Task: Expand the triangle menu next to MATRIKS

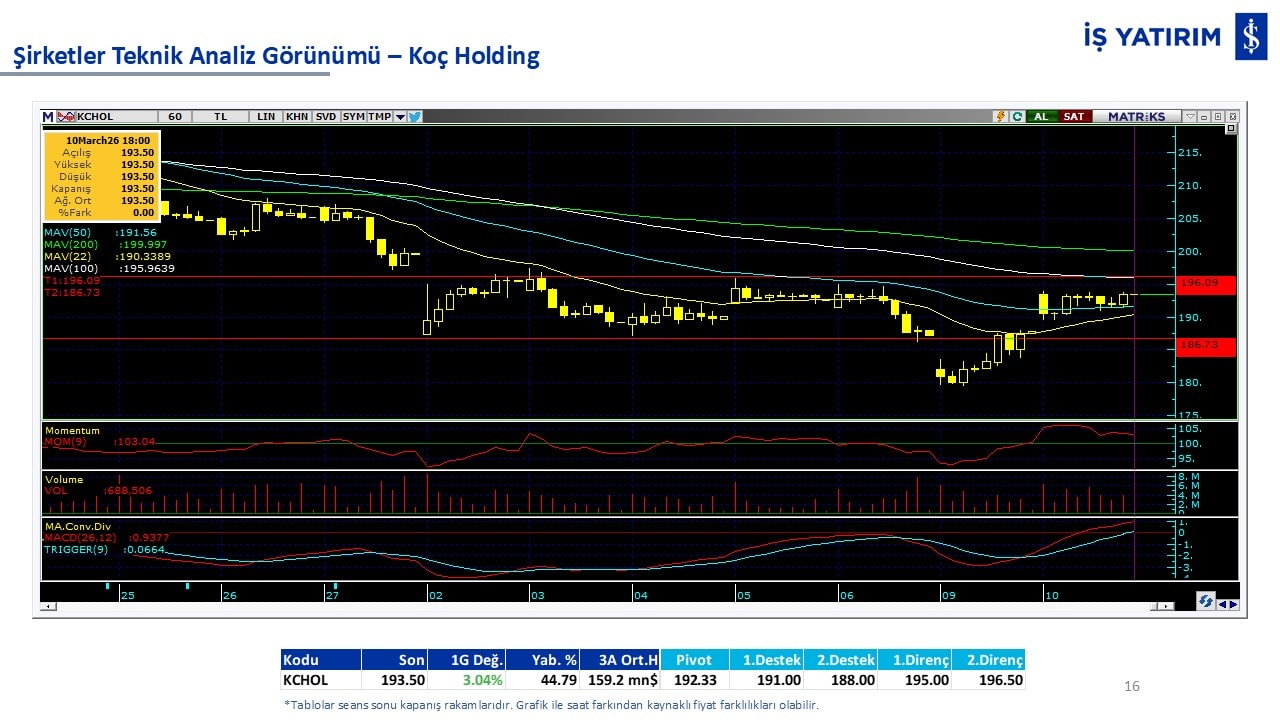Action: (x=1189, y=116)
